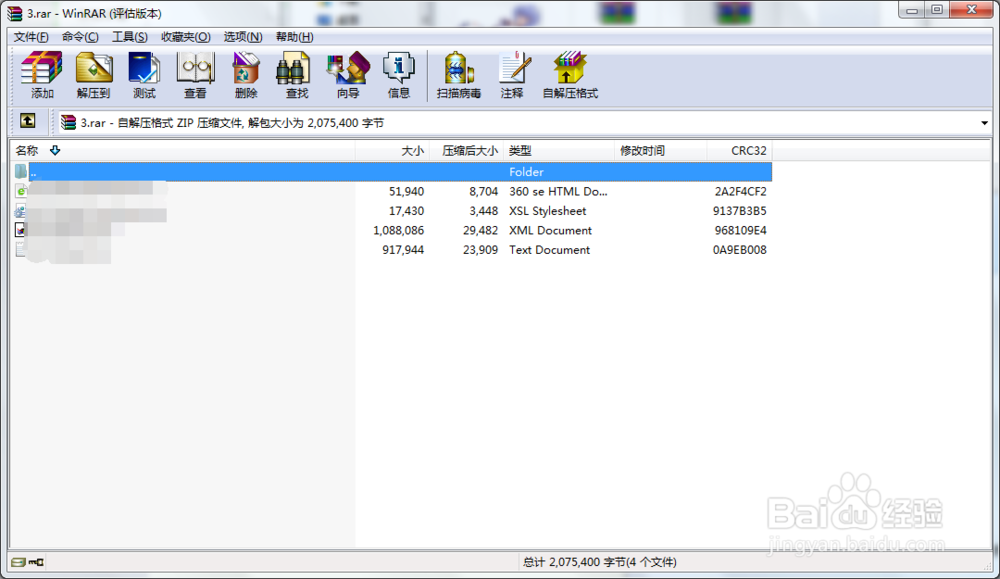Select the XSL Stylesheet file icon

point(21,211)
